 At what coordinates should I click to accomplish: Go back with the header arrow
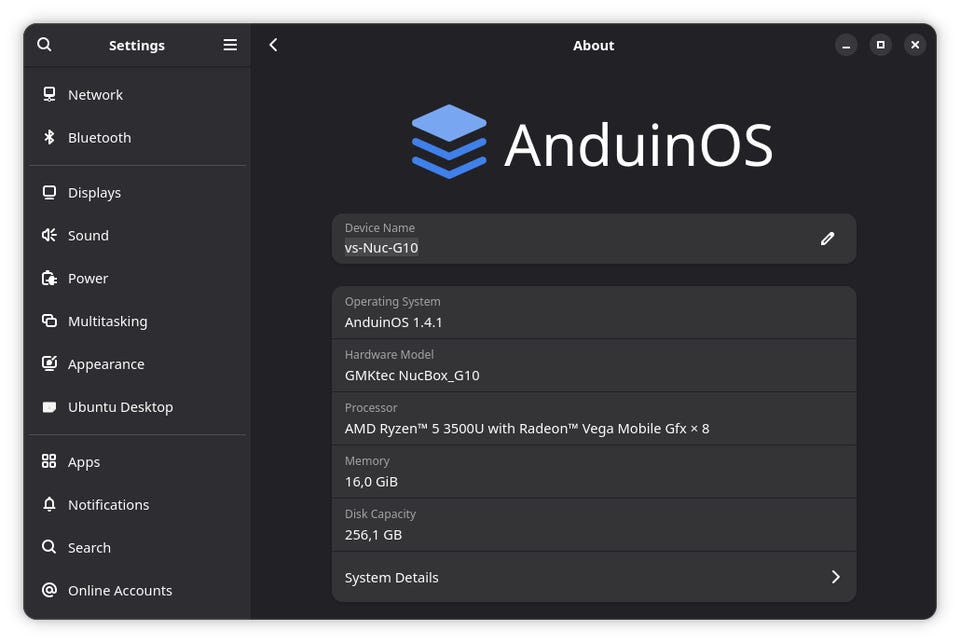coord(274,45)
